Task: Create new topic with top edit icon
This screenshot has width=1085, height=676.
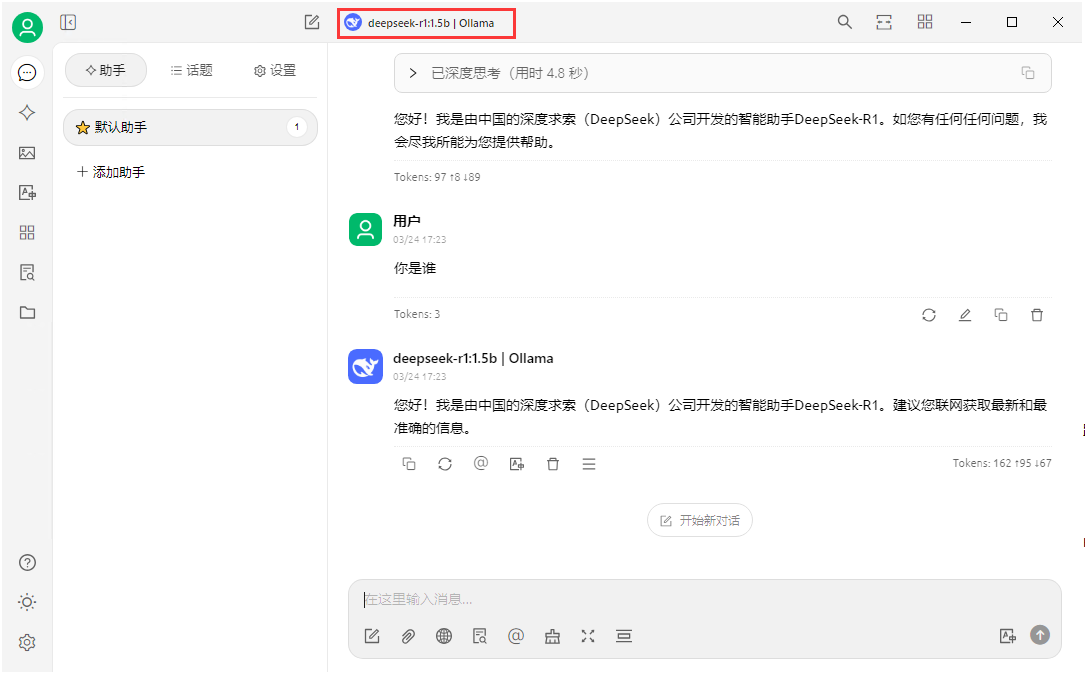Action: pos(312,22)
